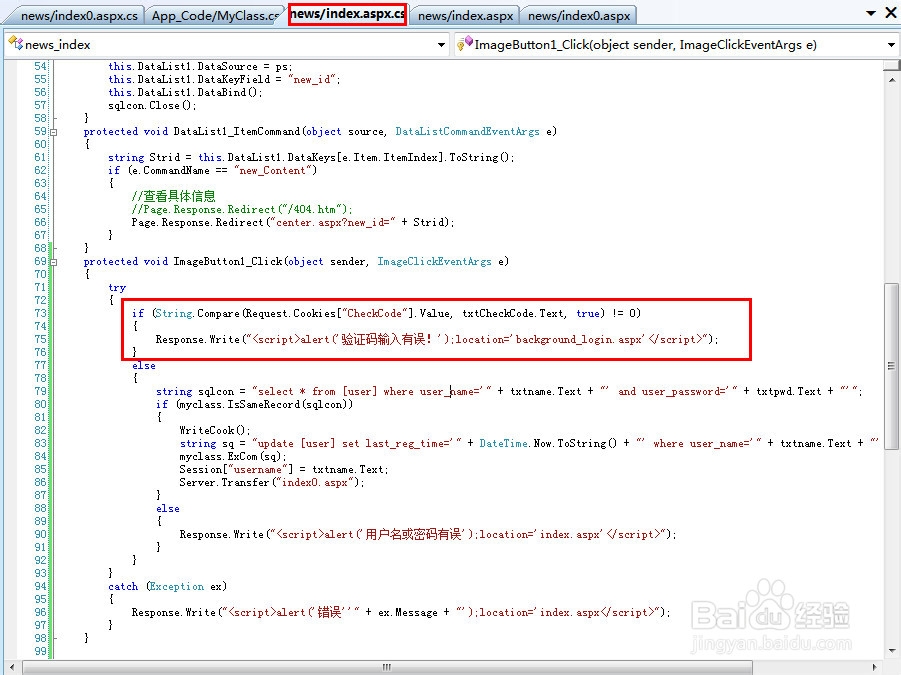
Task: Click 'myclass.ExCom(sq);' on line 84
Action: pos(233,457)
